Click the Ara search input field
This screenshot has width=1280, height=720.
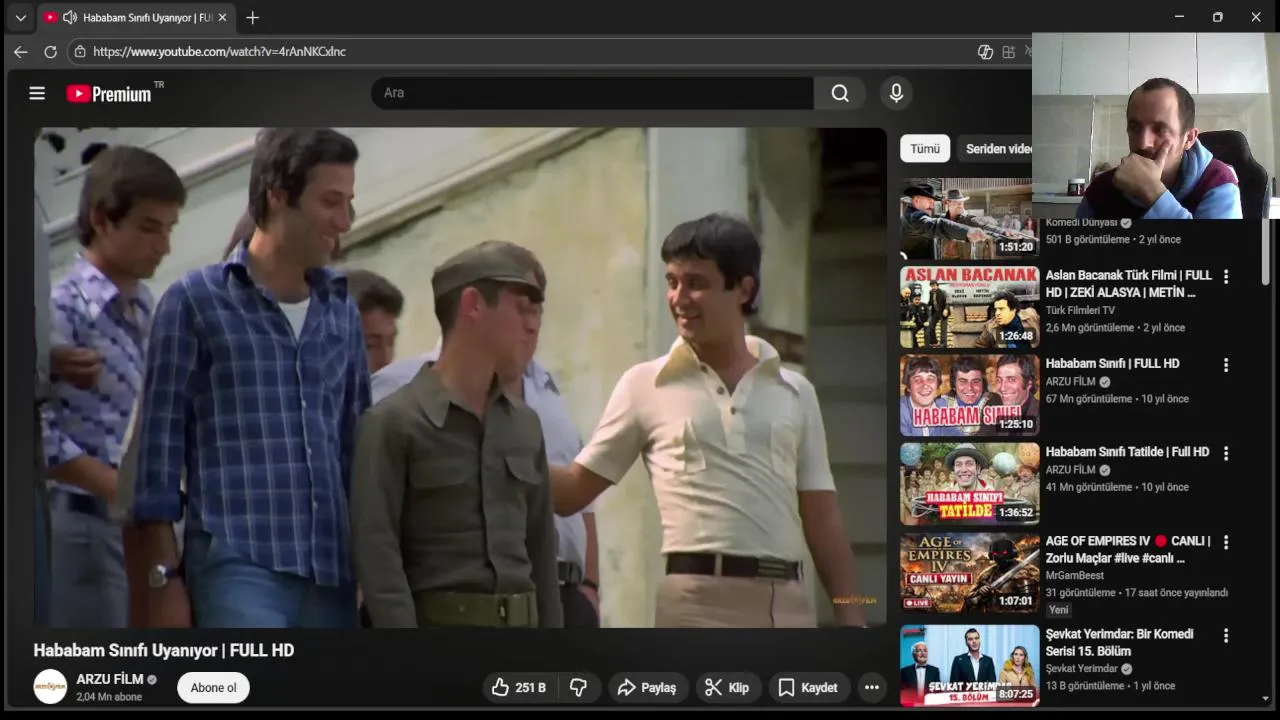(592, 93)
